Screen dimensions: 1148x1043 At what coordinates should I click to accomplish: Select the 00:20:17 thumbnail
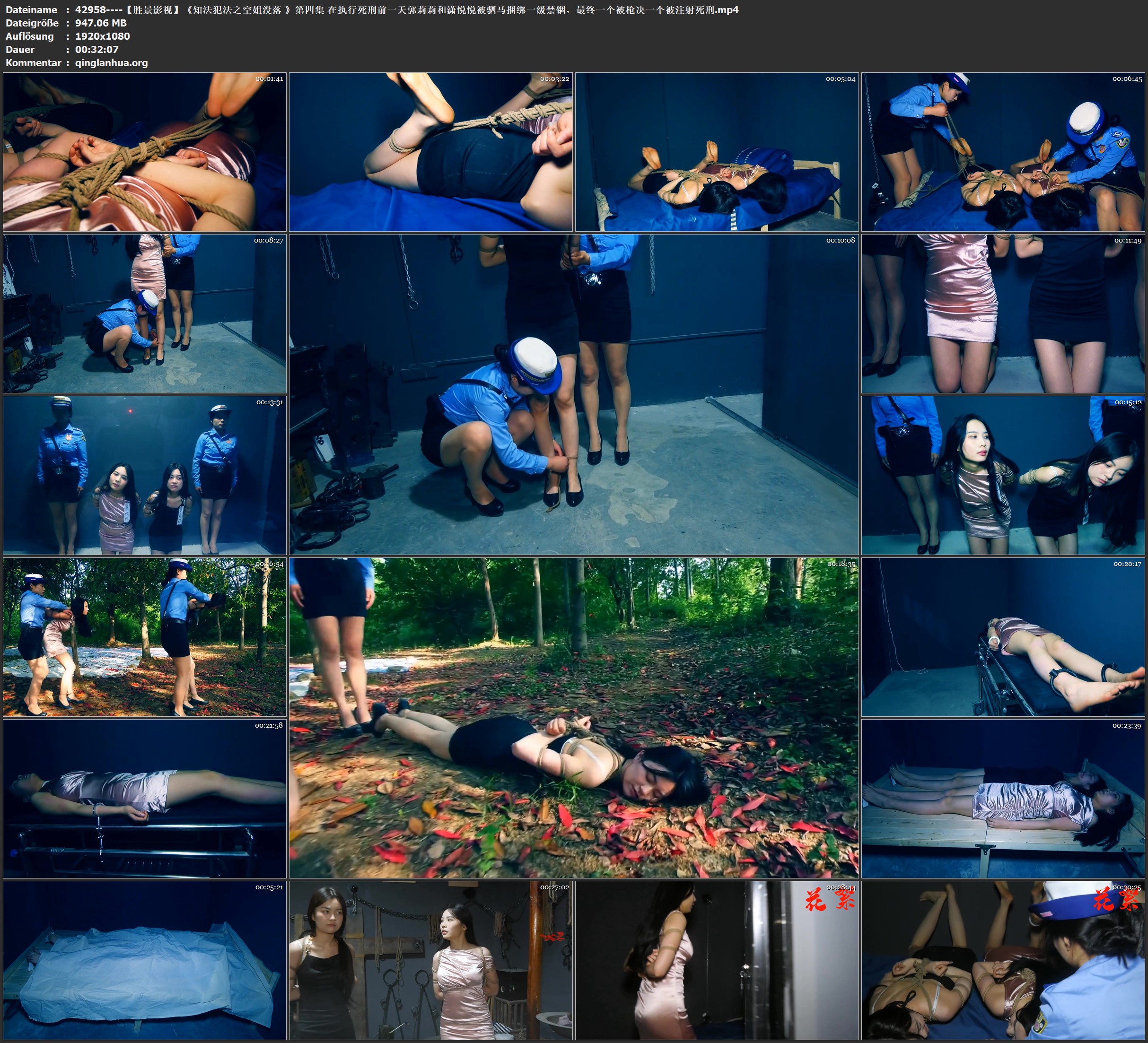pyautogui.click(x=1003, y=636)
